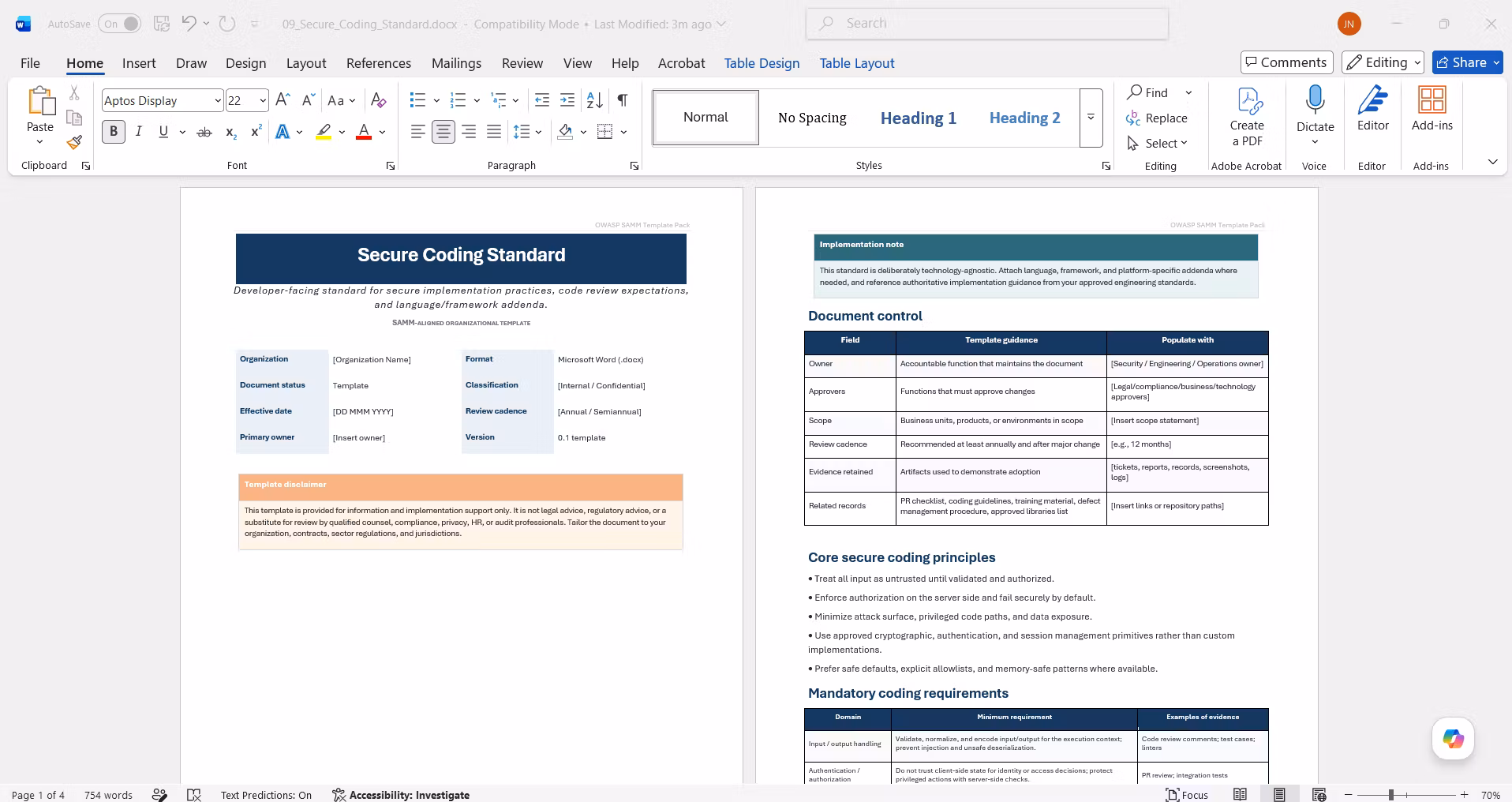Increase the paragraph indent
The height and width of the screenshot is (802, 1512).
click(x=567, y=100)
